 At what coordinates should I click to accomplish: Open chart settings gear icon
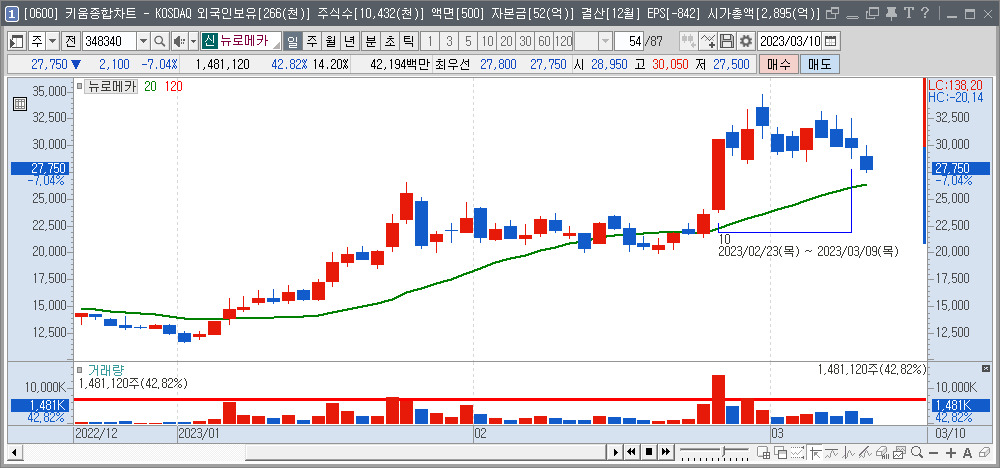(x=745, y=41)
